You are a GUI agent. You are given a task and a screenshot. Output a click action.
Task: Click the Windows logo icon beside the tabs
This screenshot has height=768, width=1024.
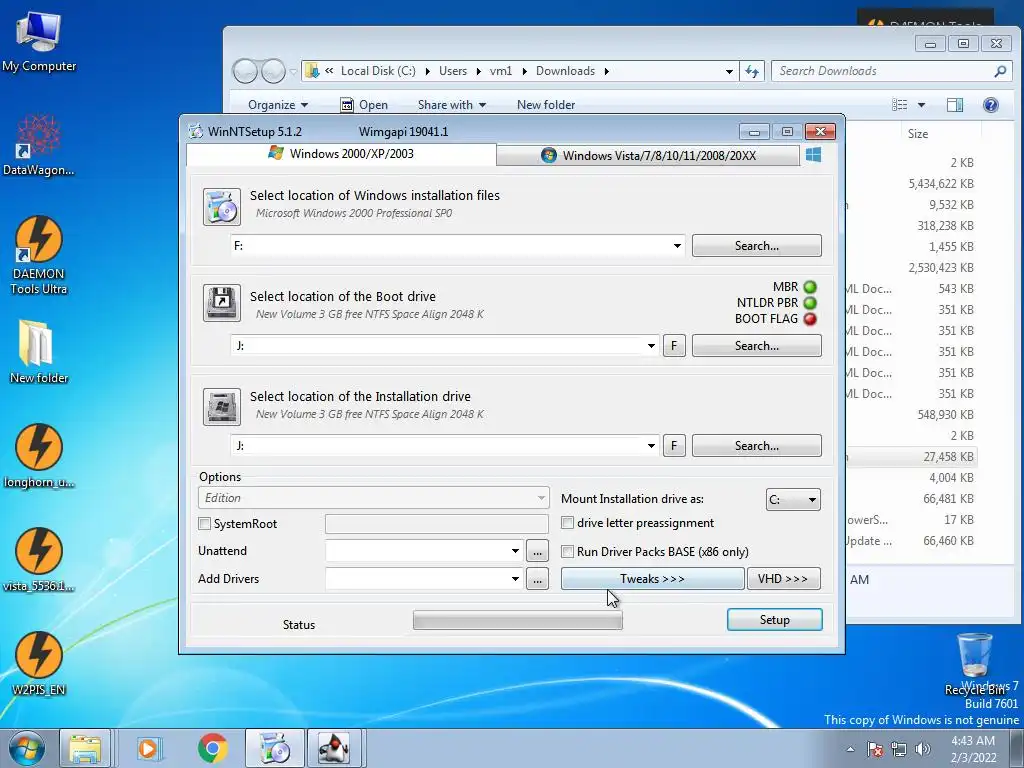tap(813, 155)
